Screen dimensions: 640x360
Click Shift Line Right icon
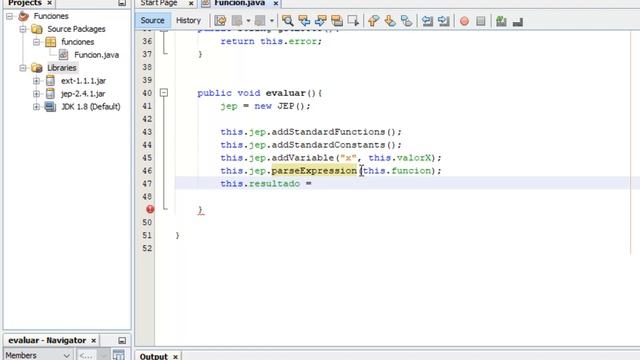click(444, 20)
